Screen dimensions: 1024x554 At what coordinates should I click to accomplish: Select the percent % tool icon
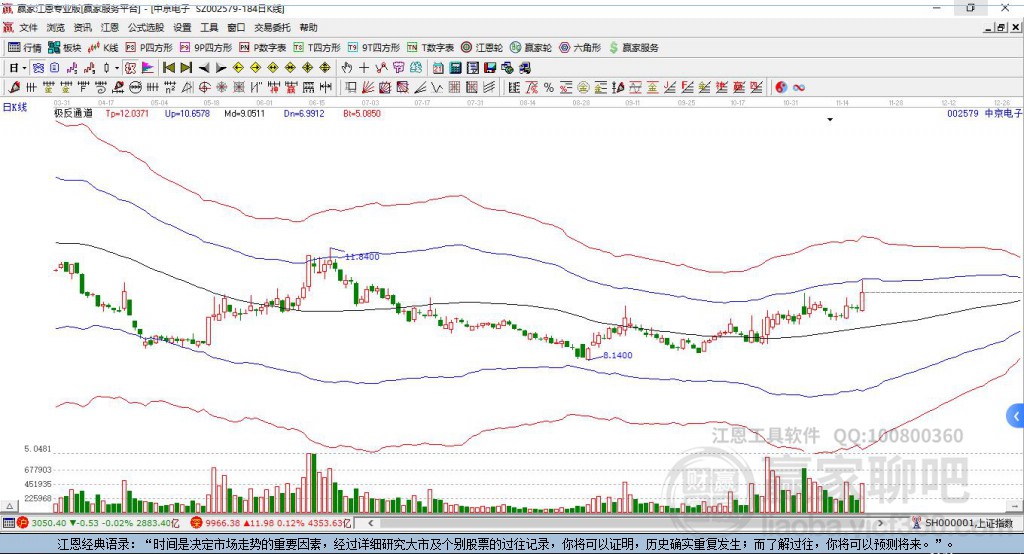tap(549, 87)
